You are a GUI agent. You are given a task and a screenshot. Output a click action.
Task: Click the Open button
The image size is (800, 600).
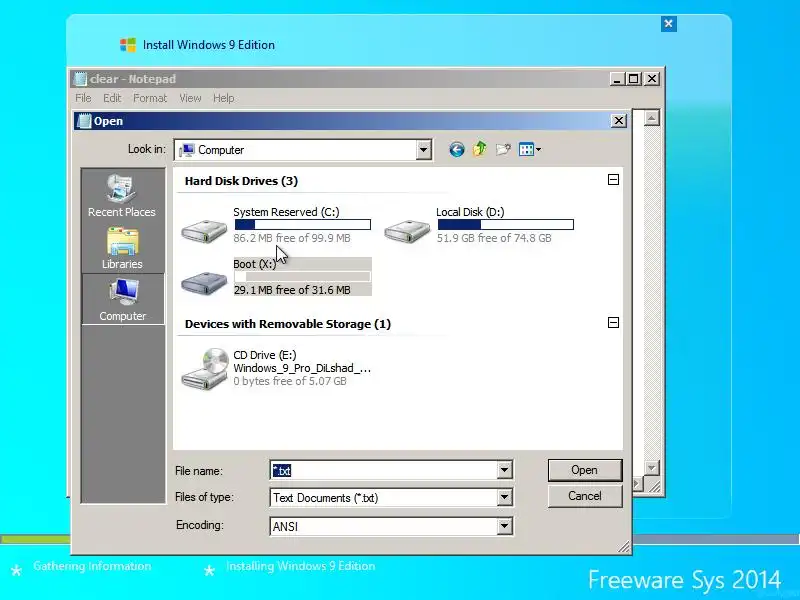click(x=585, y=470)
